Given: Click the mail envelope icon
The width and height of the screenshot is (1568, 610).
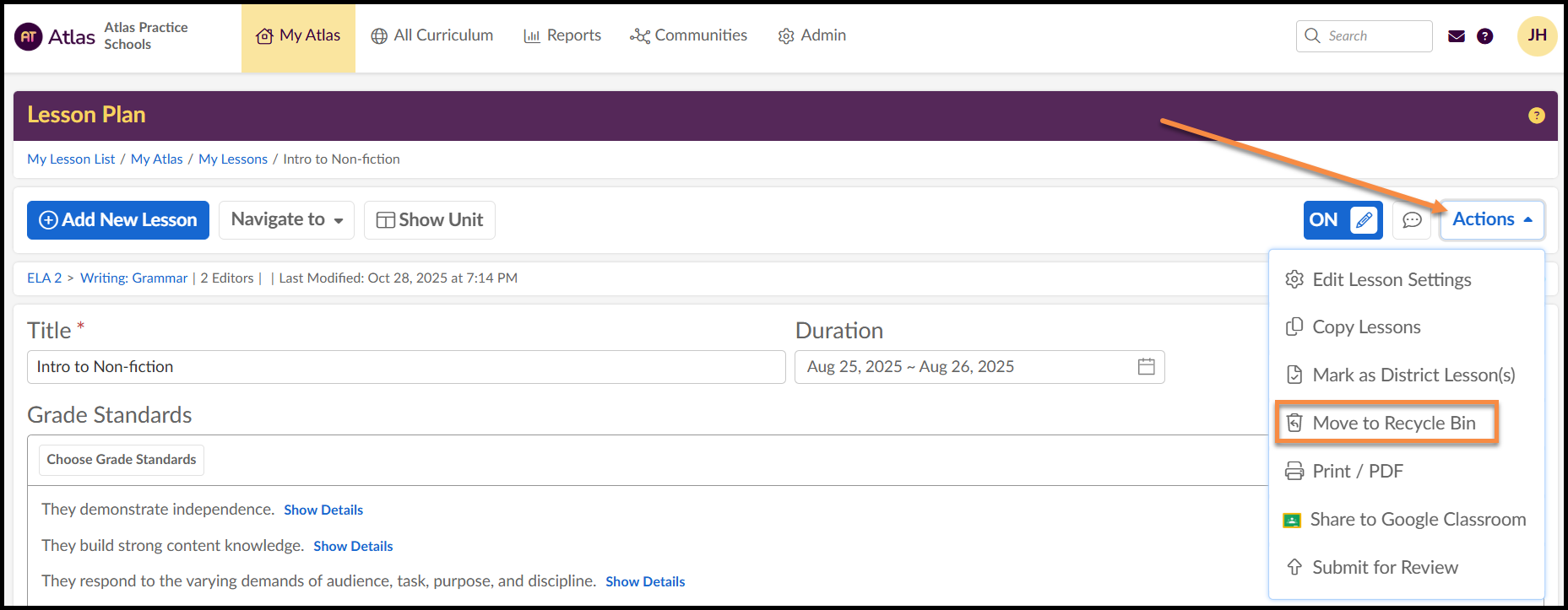Looking at the screenshot, I should pyautogui.click(x=1456, y=36).
